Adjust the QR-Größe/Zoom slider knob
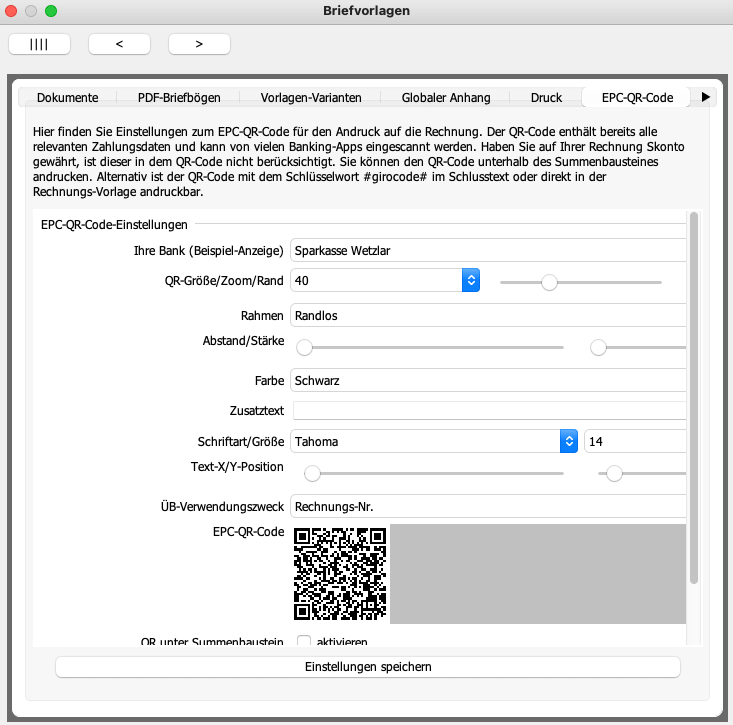Image resolution: width=733 pixels, height=725 pixels. tap(549, 282)
